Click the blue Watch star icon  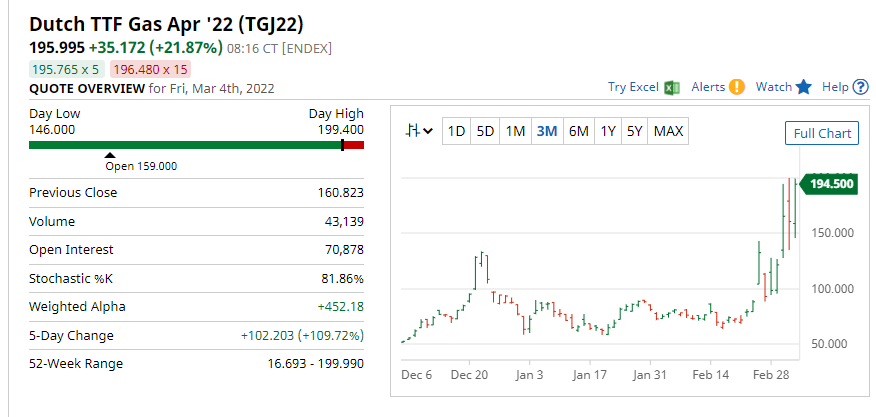[803, 87]
